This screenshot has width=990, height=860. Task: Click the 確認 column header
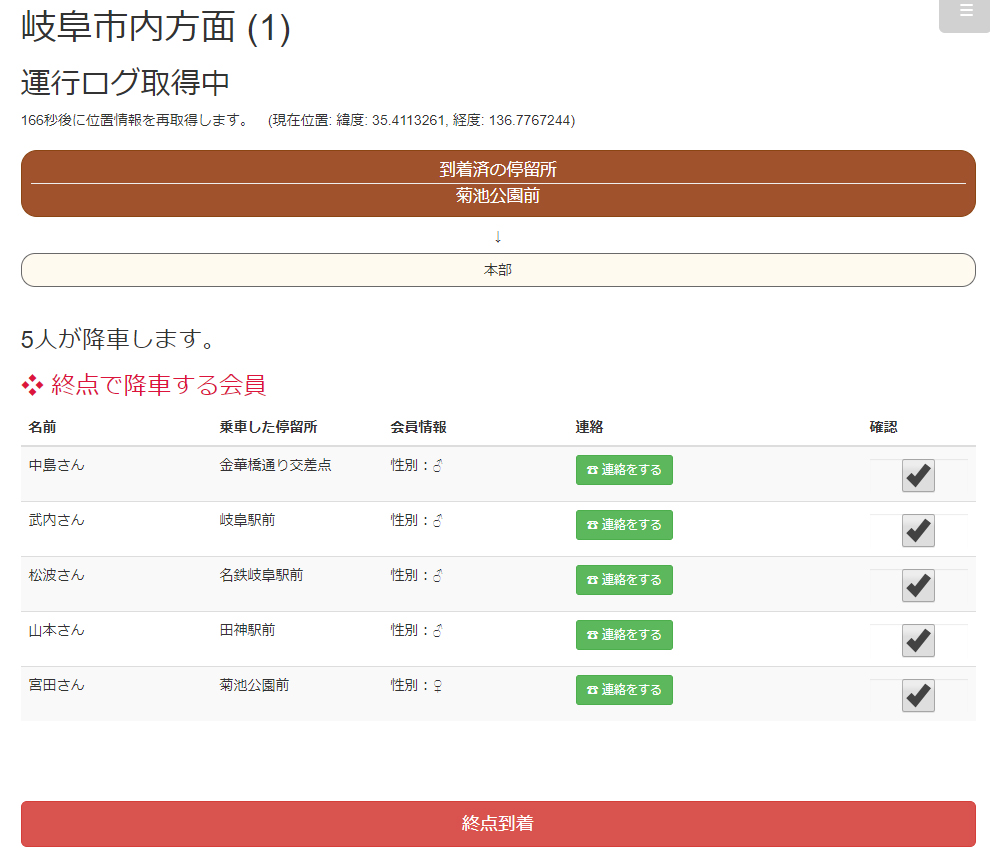pos(883,427)
